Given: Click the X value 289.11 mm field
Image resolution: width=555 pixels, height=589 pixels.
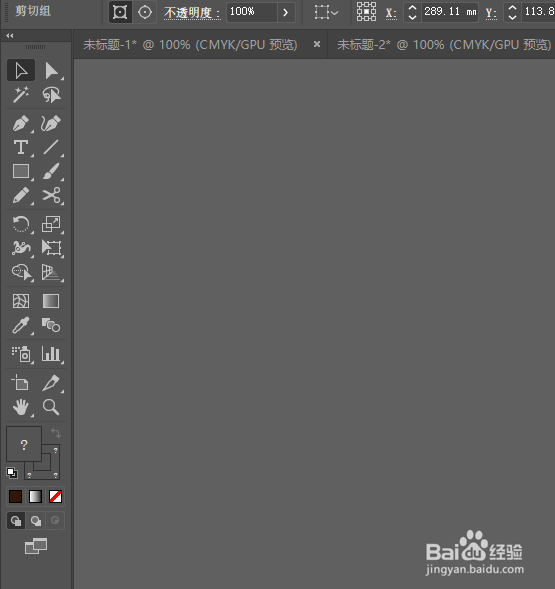Looking at the screenshot, I should (x=450, y=12).
